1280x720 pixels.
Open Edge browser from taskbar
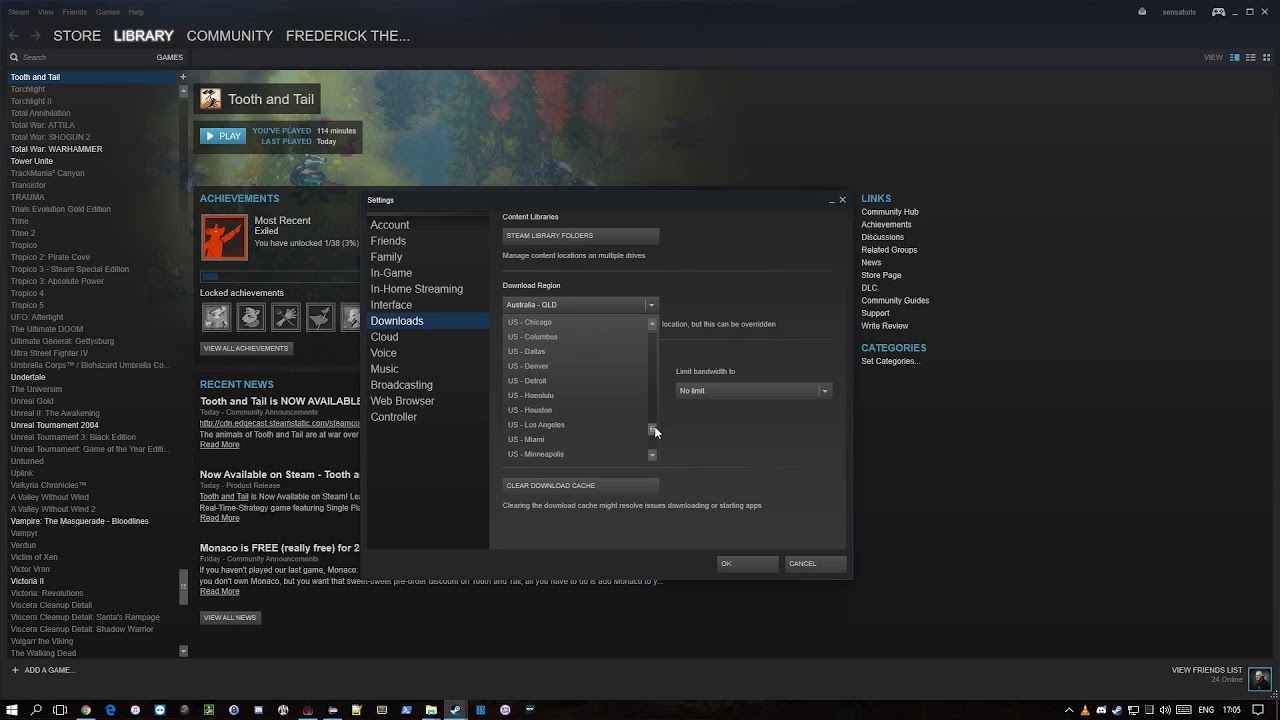pos(110,710)
